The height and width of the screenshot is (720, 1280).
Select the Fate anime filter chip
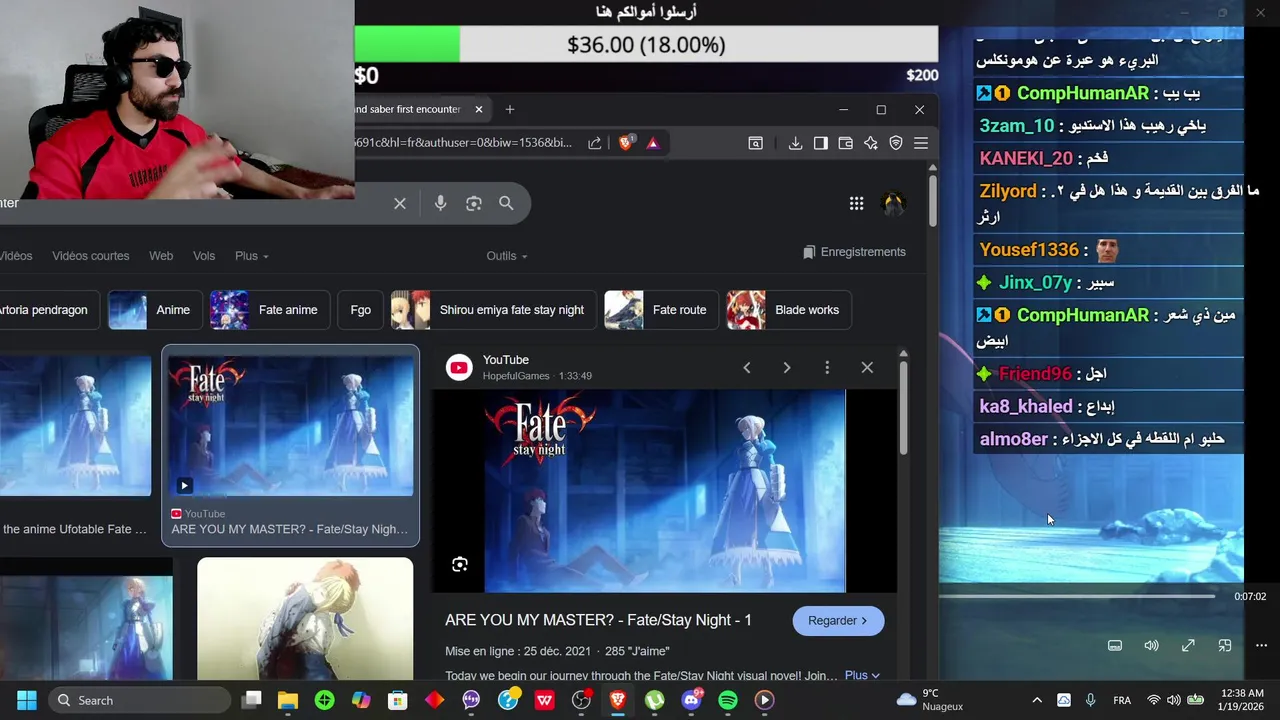[270, 310]
